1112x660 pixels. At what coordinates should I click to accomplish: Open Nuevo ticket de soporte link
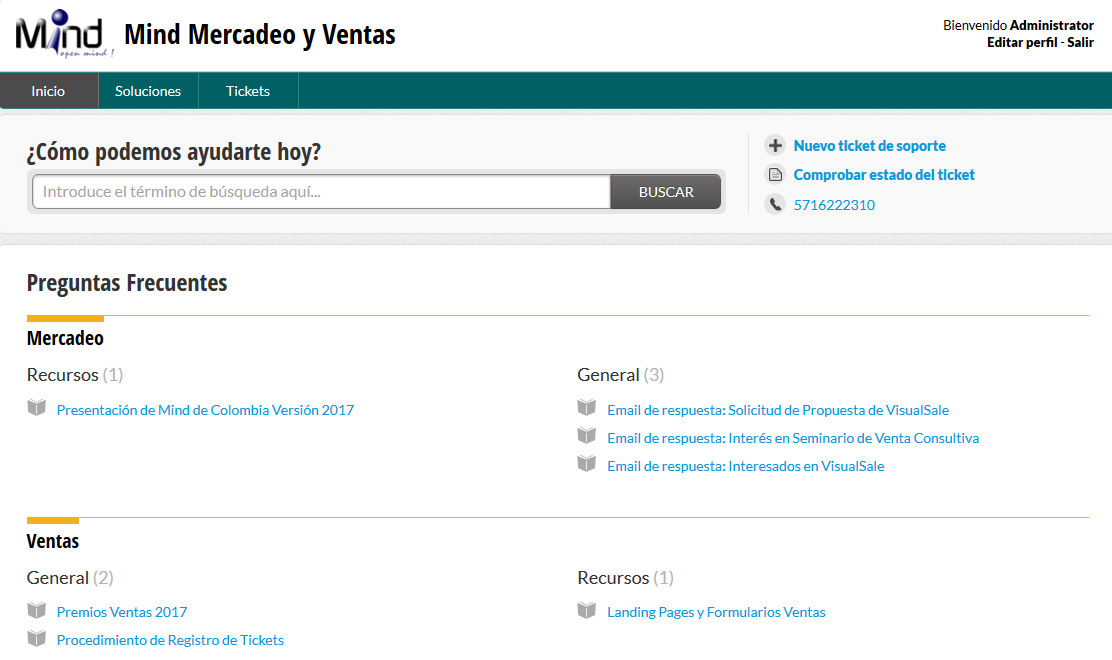(869, 145)
